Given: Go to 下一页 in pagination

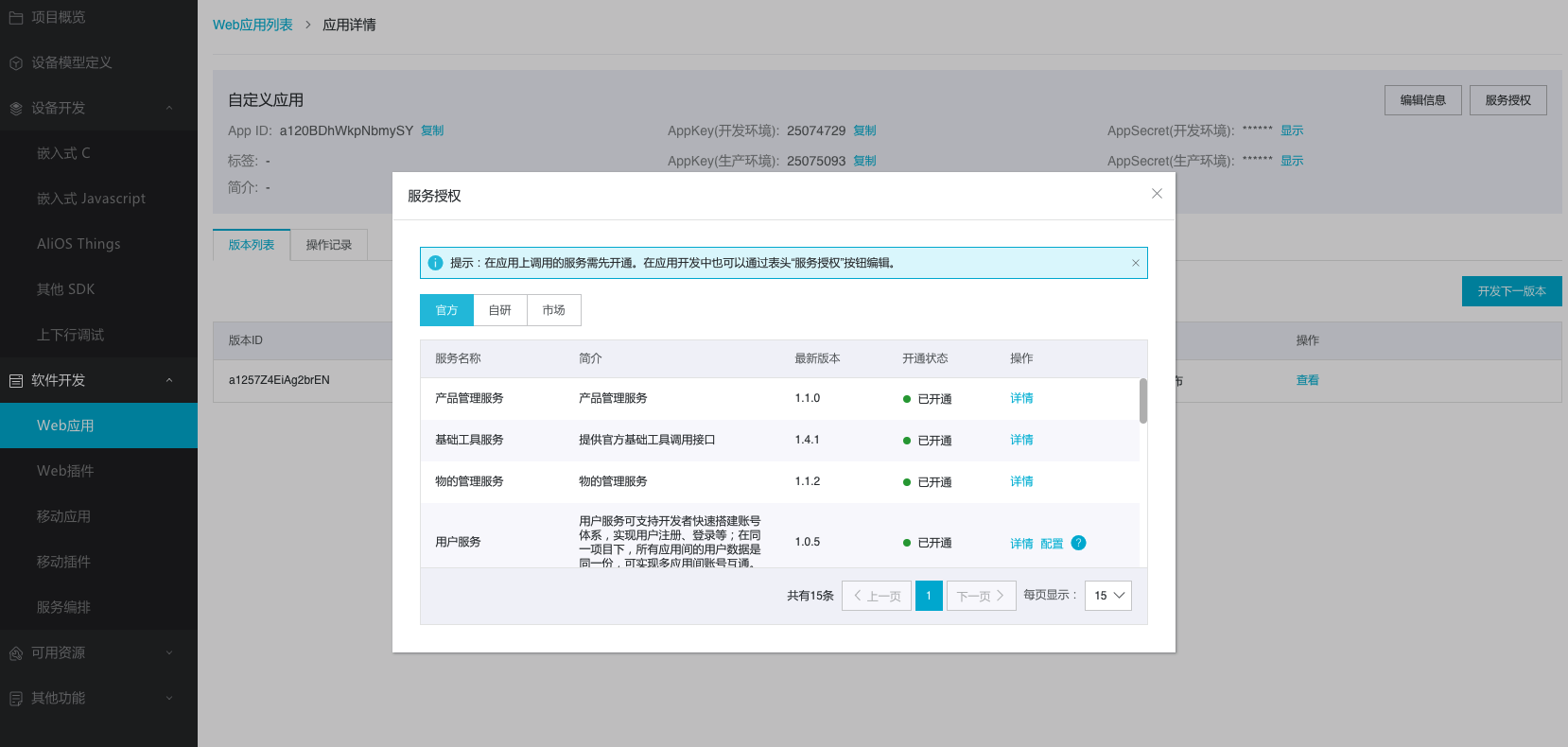Looking at the screenshot, I should pyautogui.click(x=982, y=596).
